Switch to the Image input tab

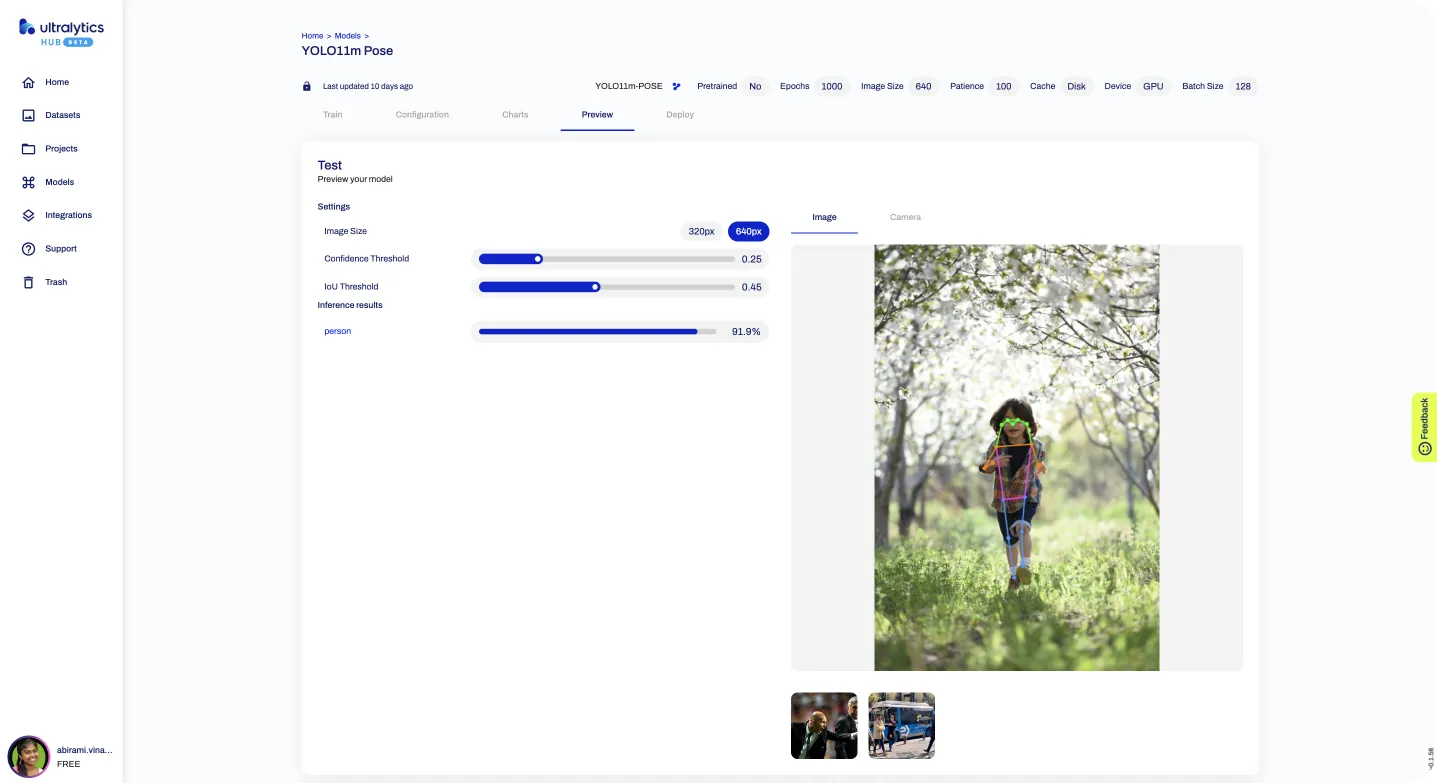pos(824,217)
